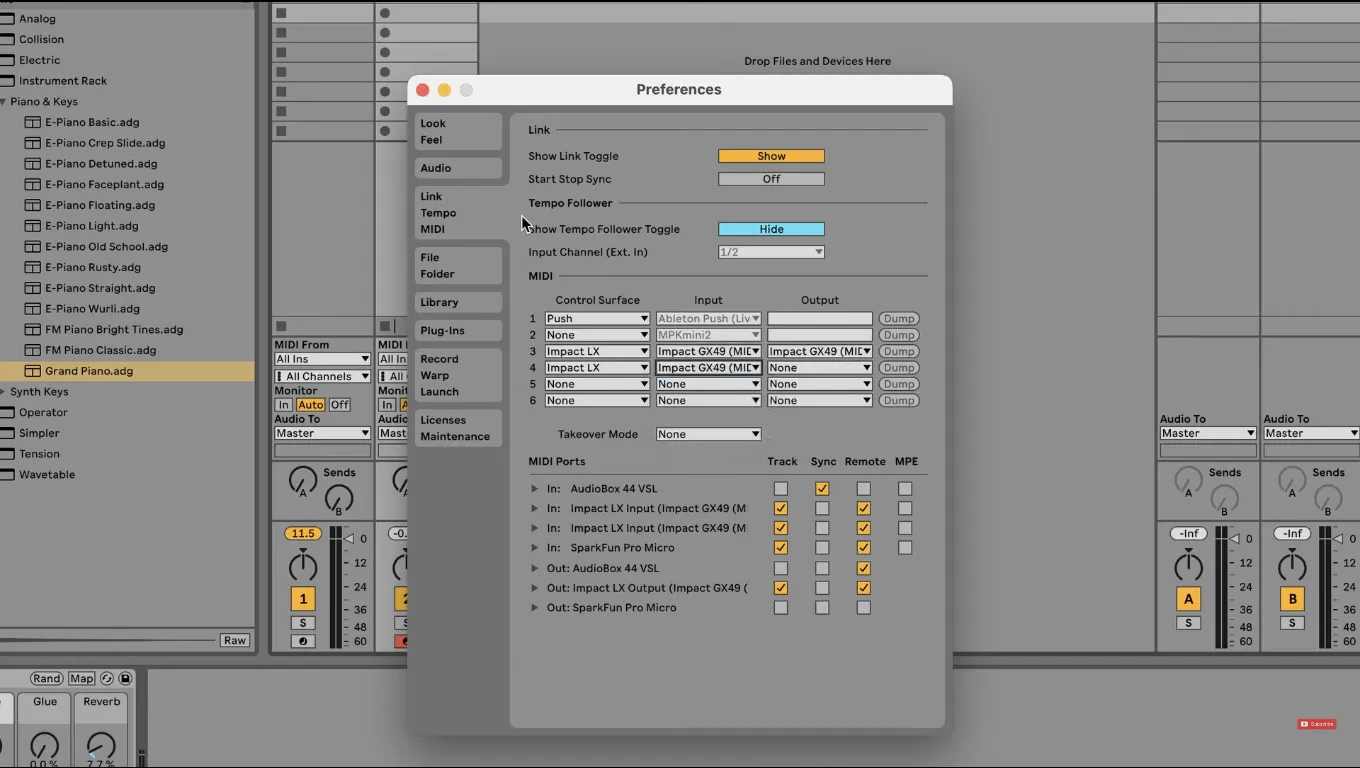Uncheck Sync for In: AudioBox 44 VSL
Screen dimensions: 1360x768
tap(822, 489)
